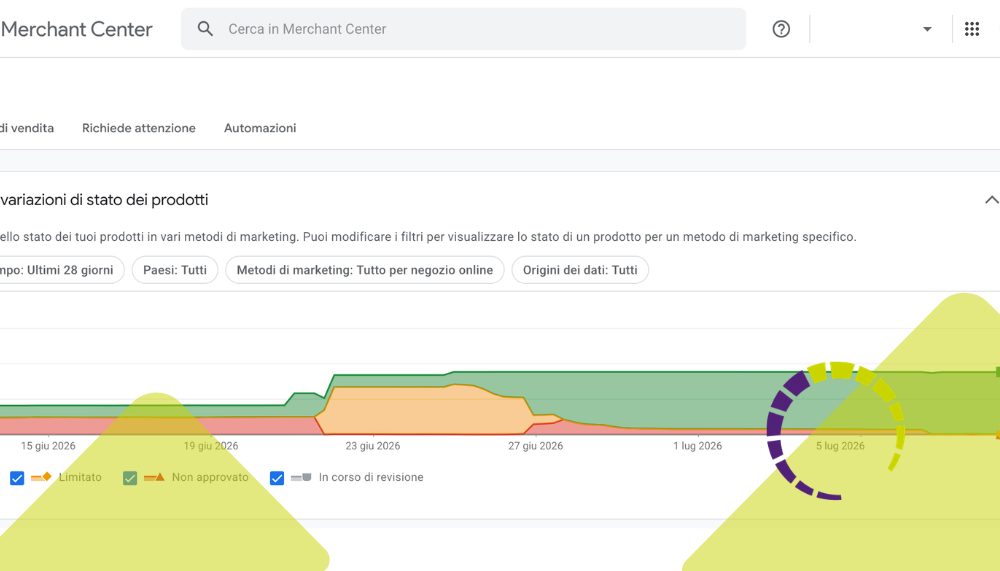Screen dimensions: 1000x571
Task: Open the help question mark icon
Action: pyautogui.click(x=781, y=29)
